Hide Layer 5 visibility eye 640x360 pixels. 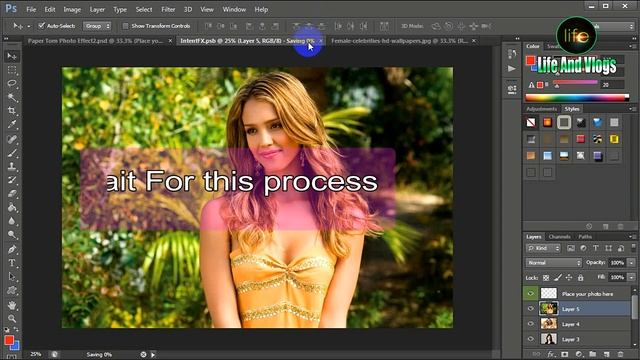point(531,309)
